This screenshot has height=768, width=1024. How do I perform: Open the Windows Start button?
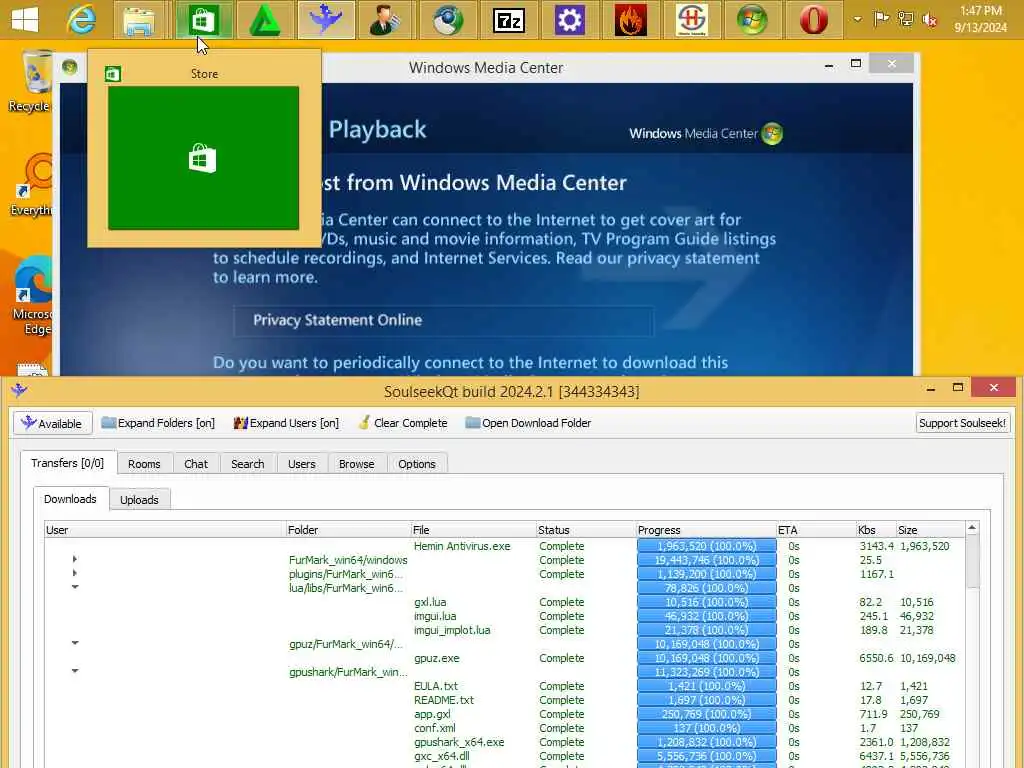pos(24,20)
